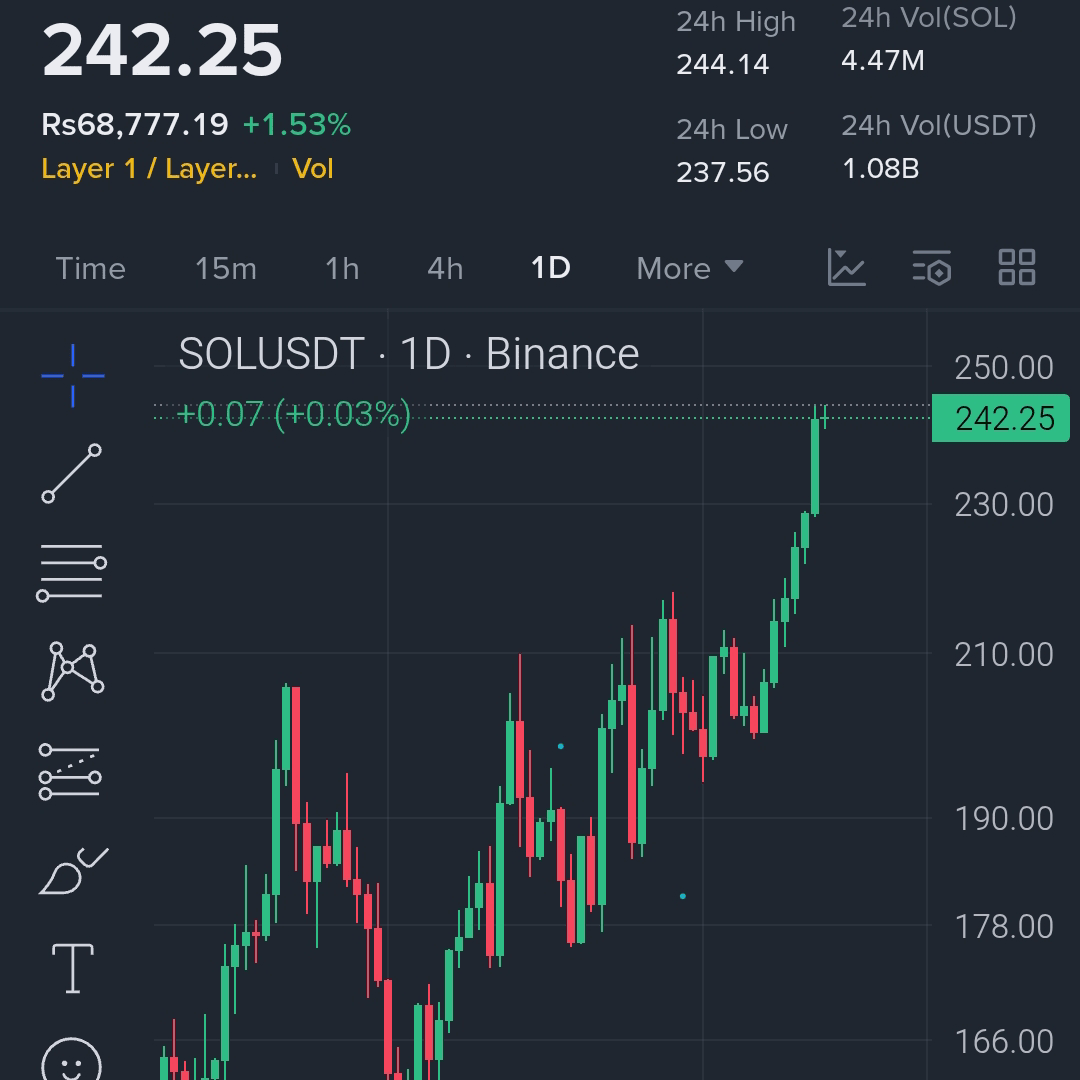Screen dimensions: 1080x1080
Task: Tap the 210.00 price axis label
Action: coord(1004,654)
